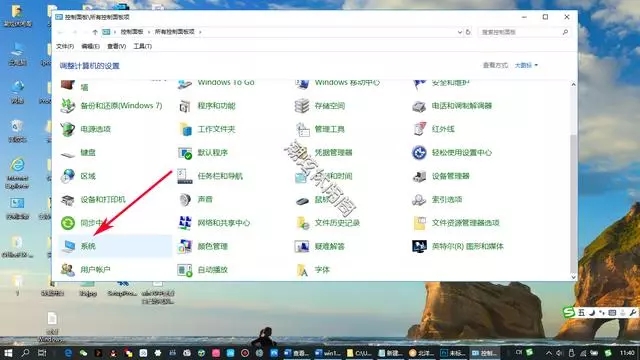Open 轻松使用设置中心 accessibility icon
This screenshot has height=360, width=640.
coord(419,153)
